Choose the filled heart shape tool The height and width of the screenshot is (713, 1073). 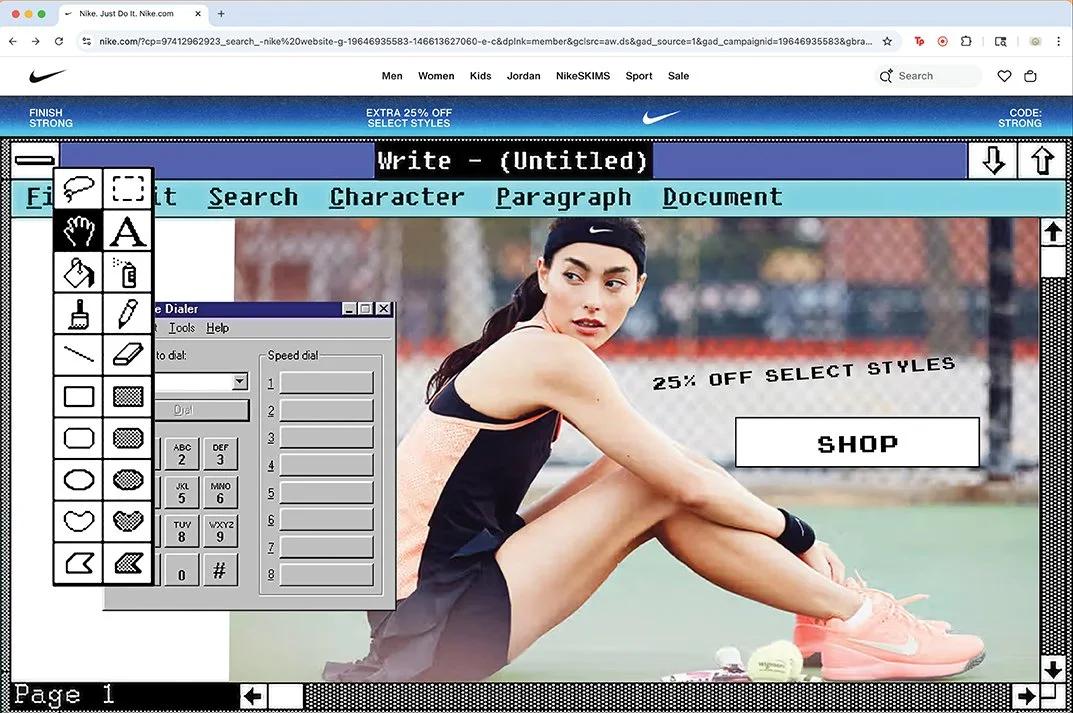[x=127, y=520]
